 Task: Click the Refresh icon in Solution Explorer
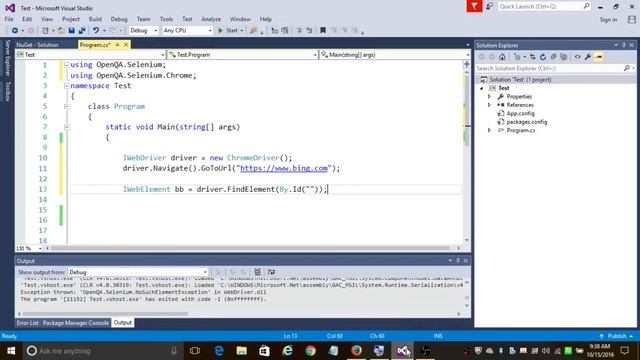point(543,57)
